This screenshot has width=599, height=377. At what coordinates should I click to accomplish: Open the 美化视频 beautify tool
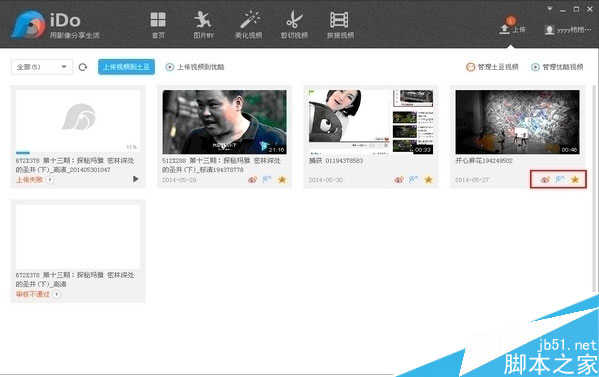coord(249,25)
